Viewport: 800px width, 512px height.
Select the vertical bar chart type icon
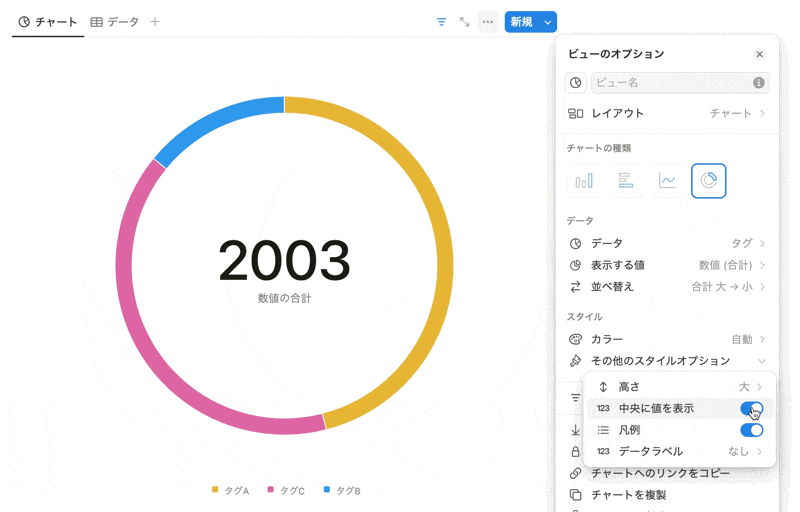click(584, 181)
